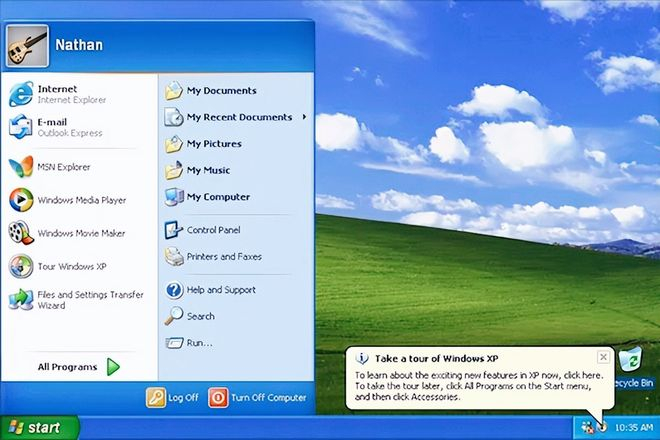Launch MSN Explorer butterfly icon
This screenshot has width=660, height=440.
(21, 167)
